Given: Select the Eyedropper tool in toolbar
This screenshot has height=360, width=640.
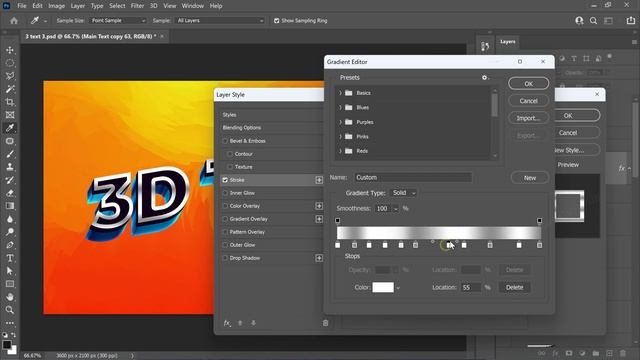Looking at the screenshot, I should click(10, 128).
